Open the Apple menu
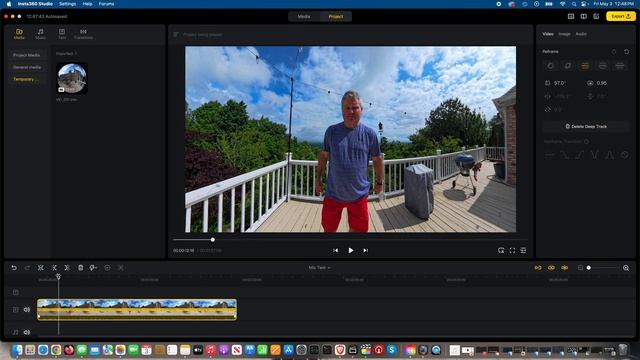The image size is (640, 360). [x=9, y=4]
